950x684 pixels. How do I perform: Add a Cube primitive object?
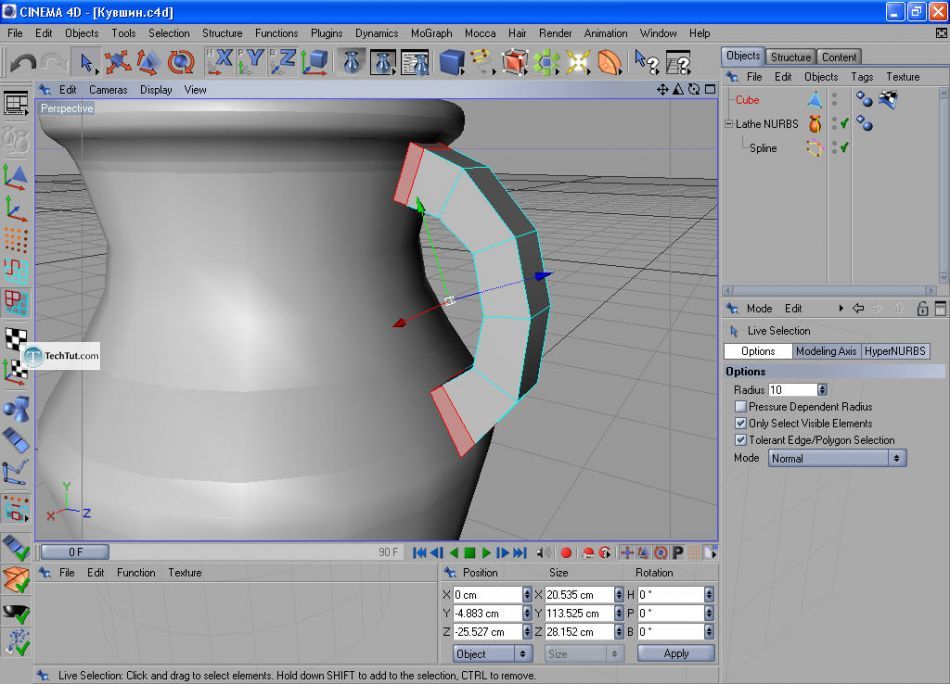point(451,62)
